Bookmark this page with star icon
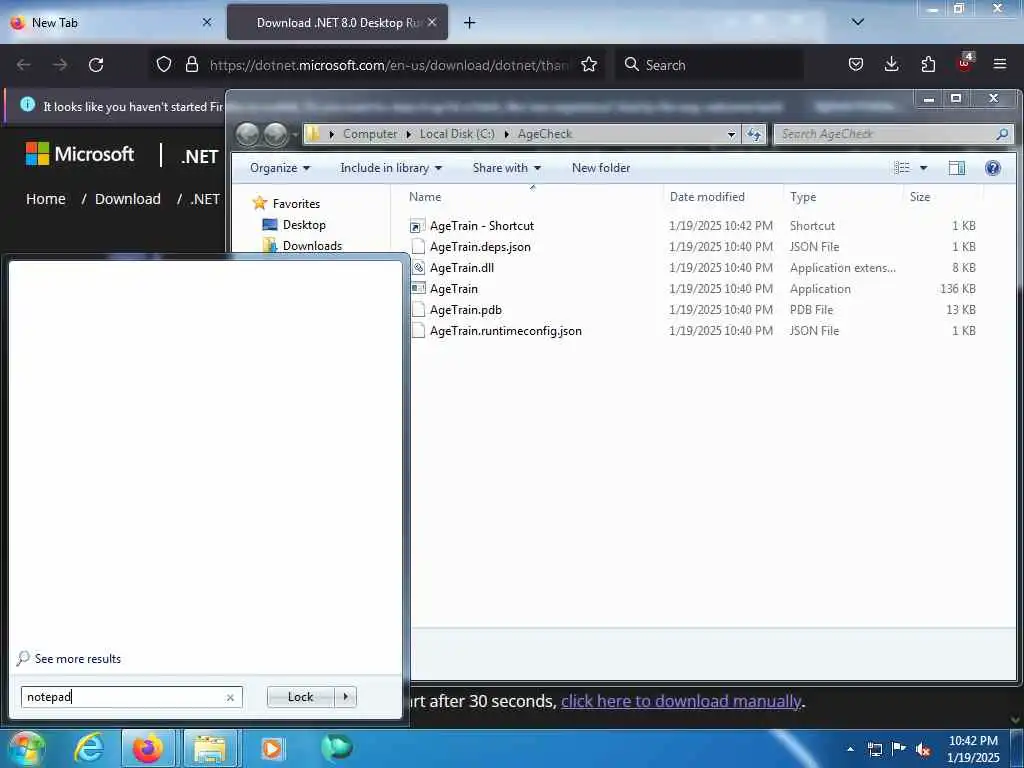The image size is (1024, 768). pos(589,65)
